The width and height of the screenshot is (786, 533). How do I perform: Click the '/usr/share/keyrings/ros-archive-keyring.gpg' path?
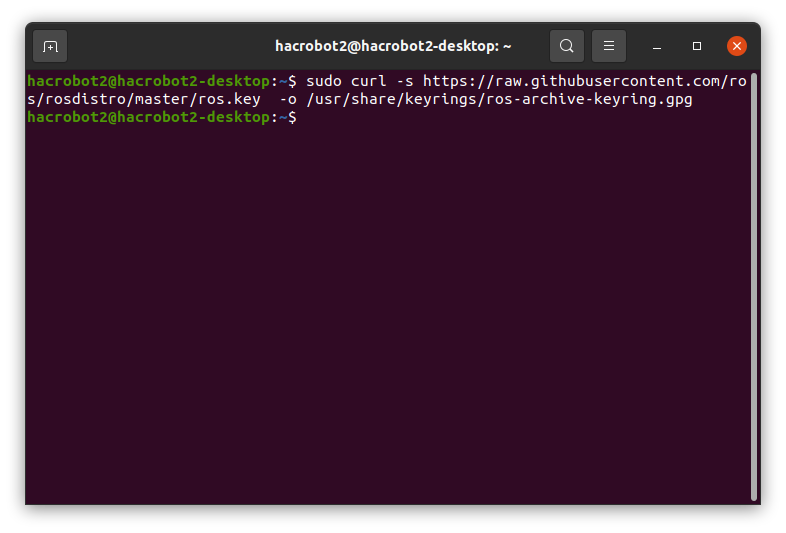tap(499, 99)
